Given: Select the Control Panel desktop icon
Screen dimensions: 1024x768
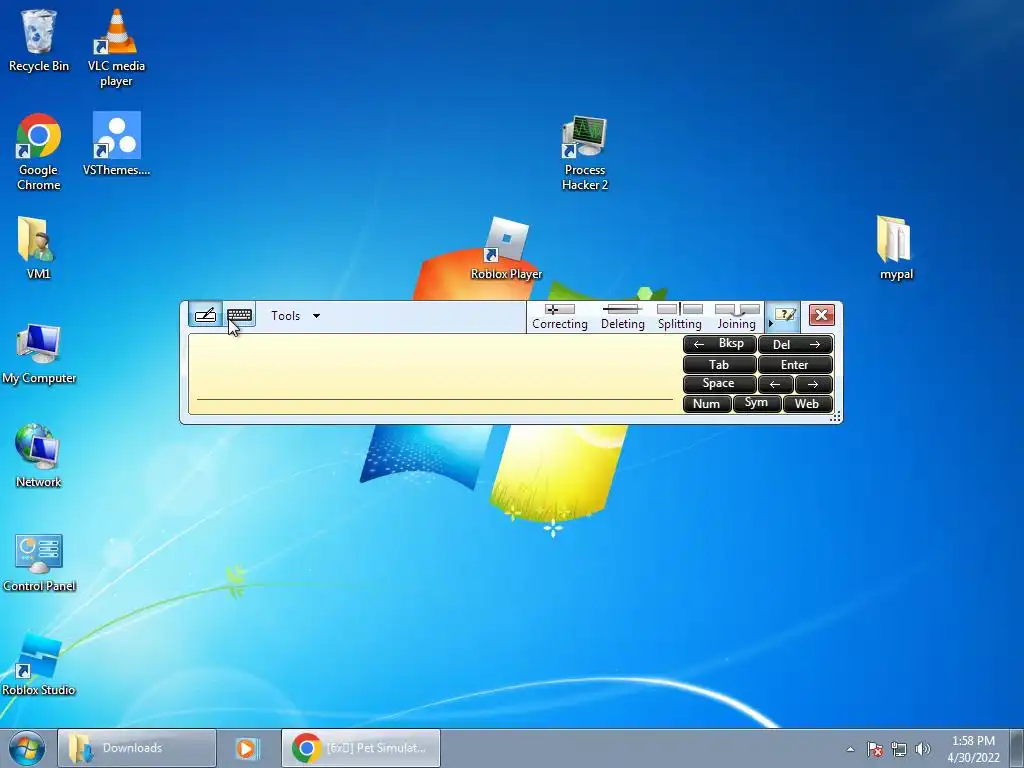Looking at the screenshot, I should click(x=39, y=563).
